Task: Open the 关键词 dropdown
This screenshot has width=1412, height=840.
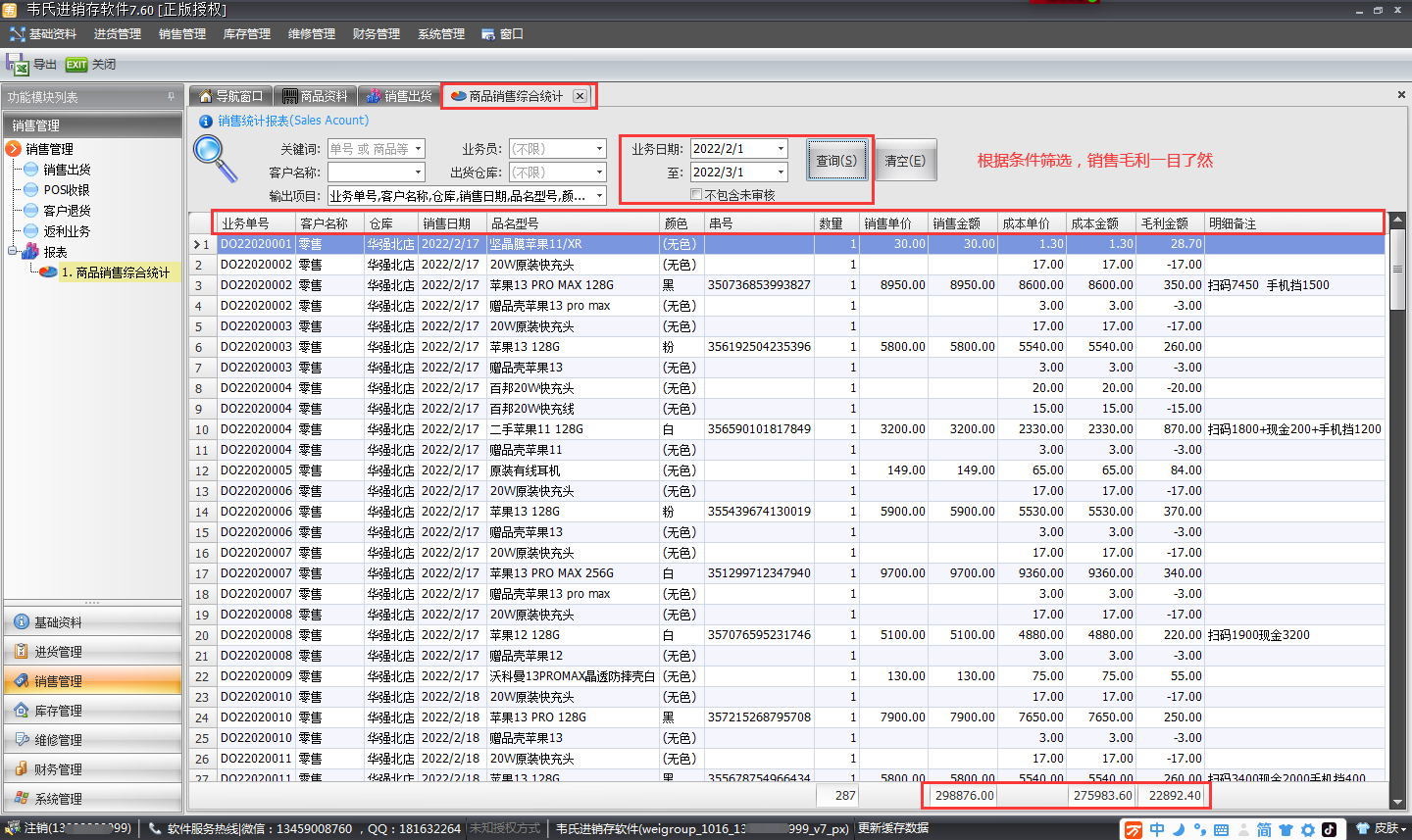Action: (418, 149)
